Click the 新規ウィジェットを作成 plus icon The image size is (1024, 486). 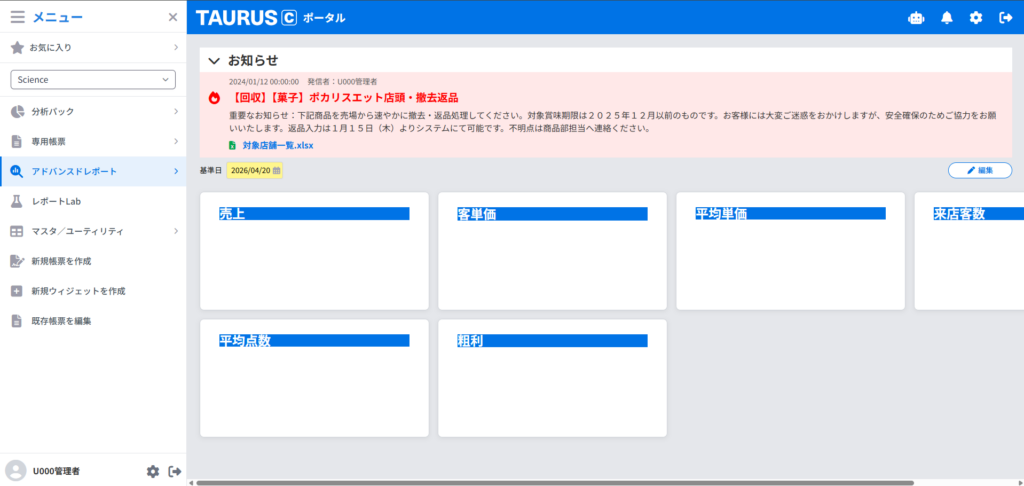(x=17, y=291)
